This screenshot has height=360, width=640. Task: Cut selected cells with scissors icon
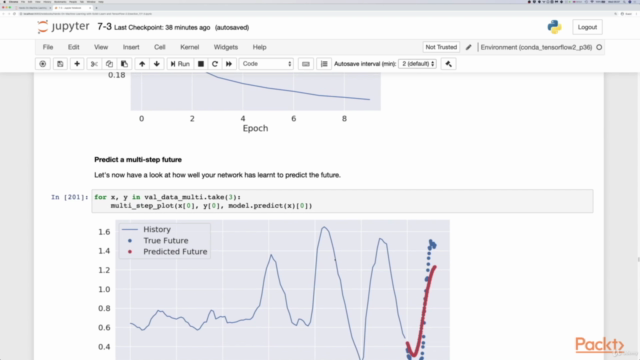coord(94,64)
